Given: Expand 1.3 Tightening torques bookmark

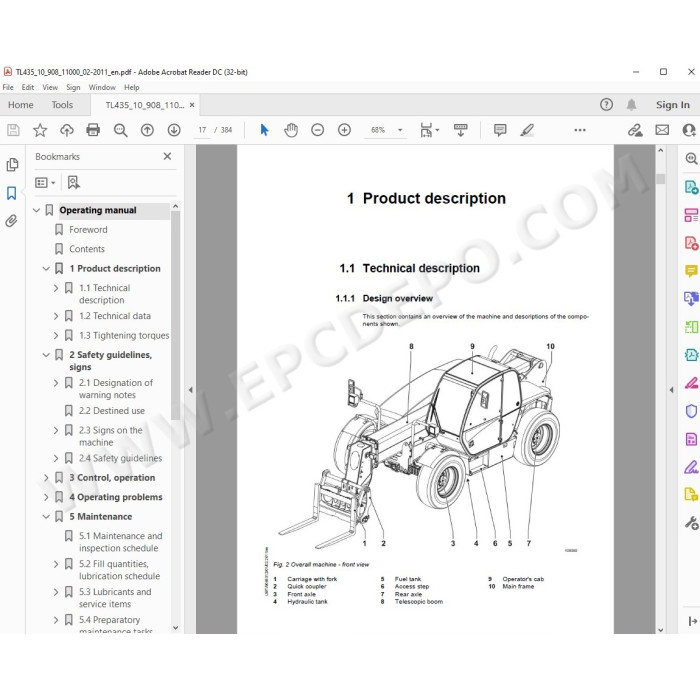Looking at the screenshot, I should coord(56,335).
